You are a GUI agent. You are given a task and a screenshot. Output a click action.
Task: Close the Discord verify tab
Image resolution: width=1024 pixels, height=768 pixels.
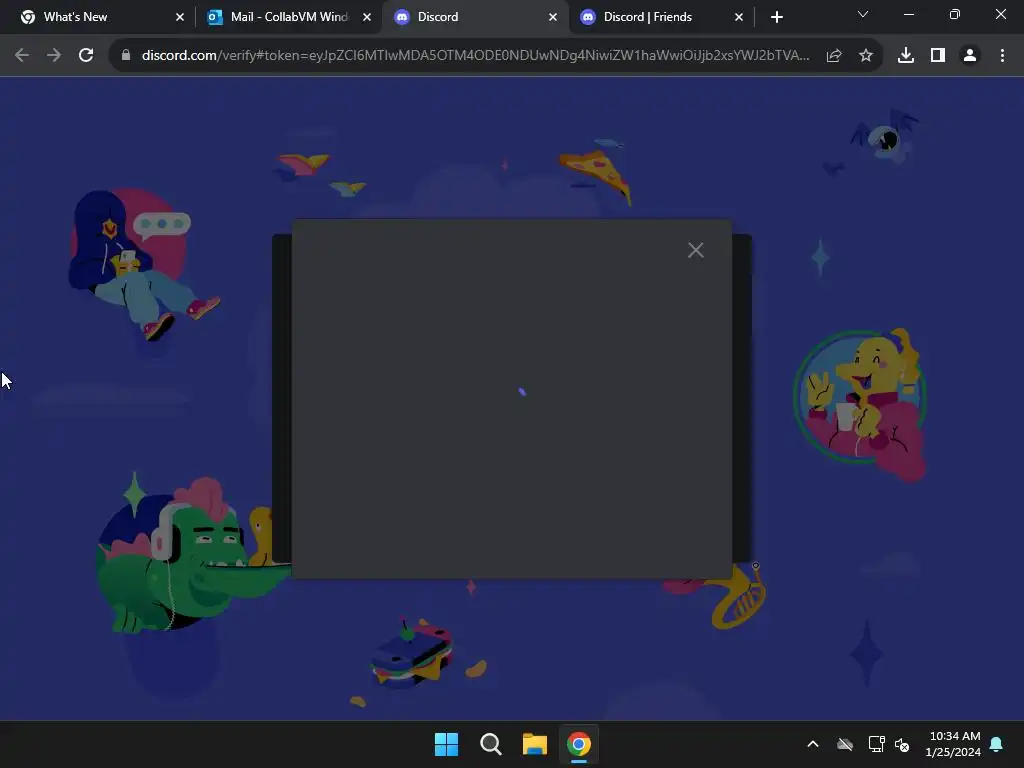point(553,17)
